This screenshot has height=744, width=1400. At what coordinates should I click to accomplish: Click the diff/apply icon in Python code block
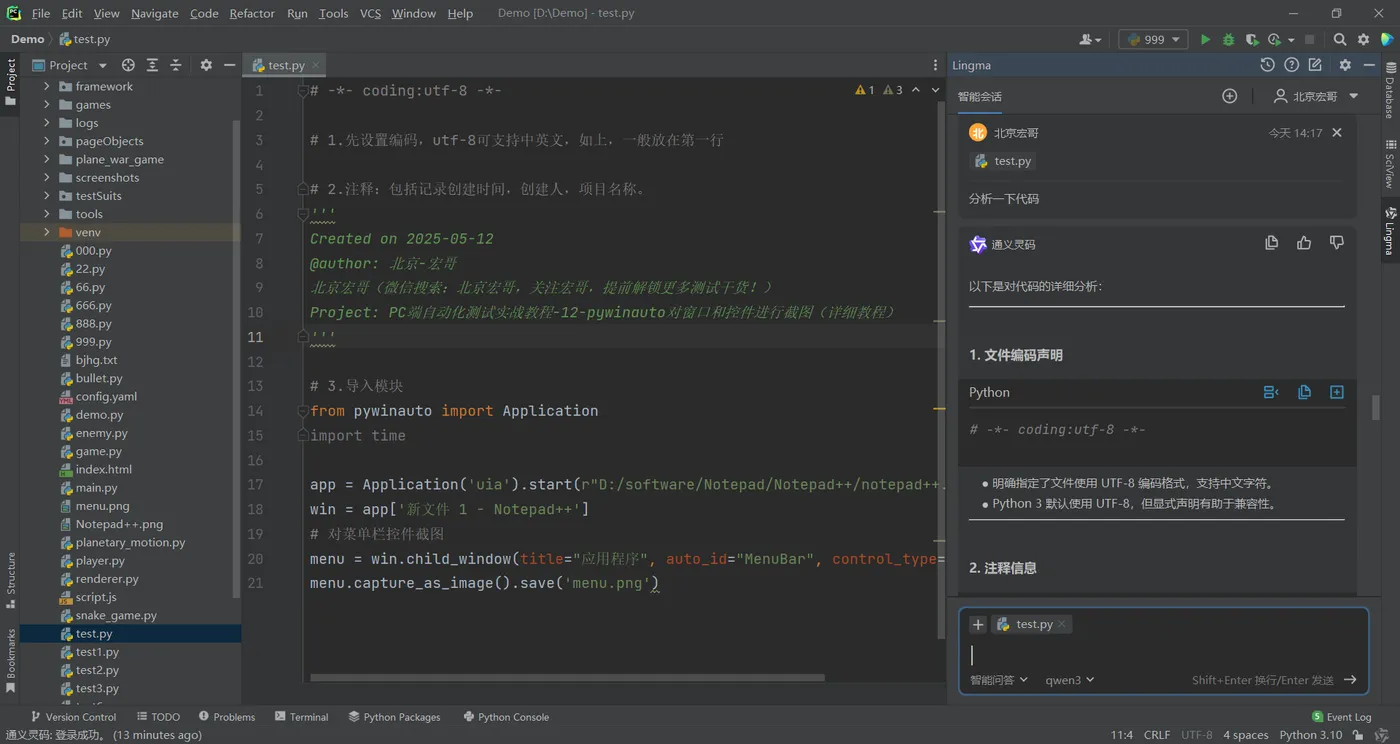(x=1271, y=392)
